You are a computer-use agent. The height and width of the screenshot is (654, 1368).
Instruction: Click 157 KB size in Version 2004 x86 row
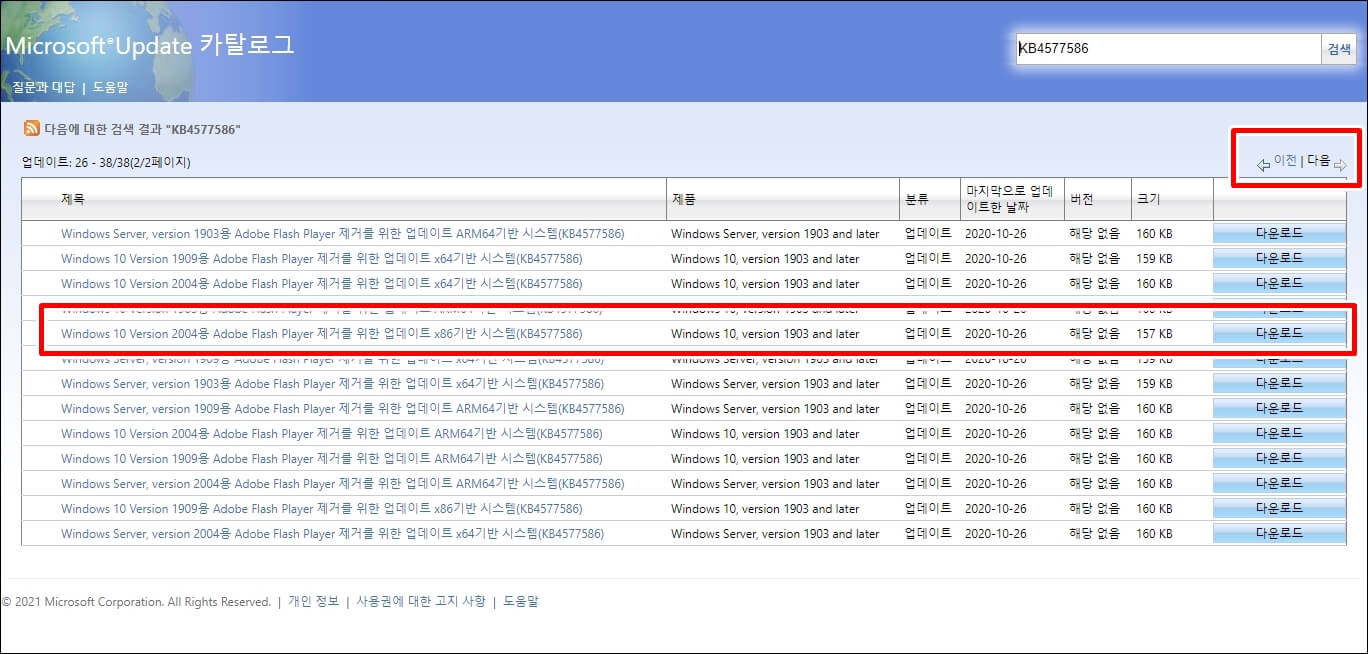coord(1154,333)
